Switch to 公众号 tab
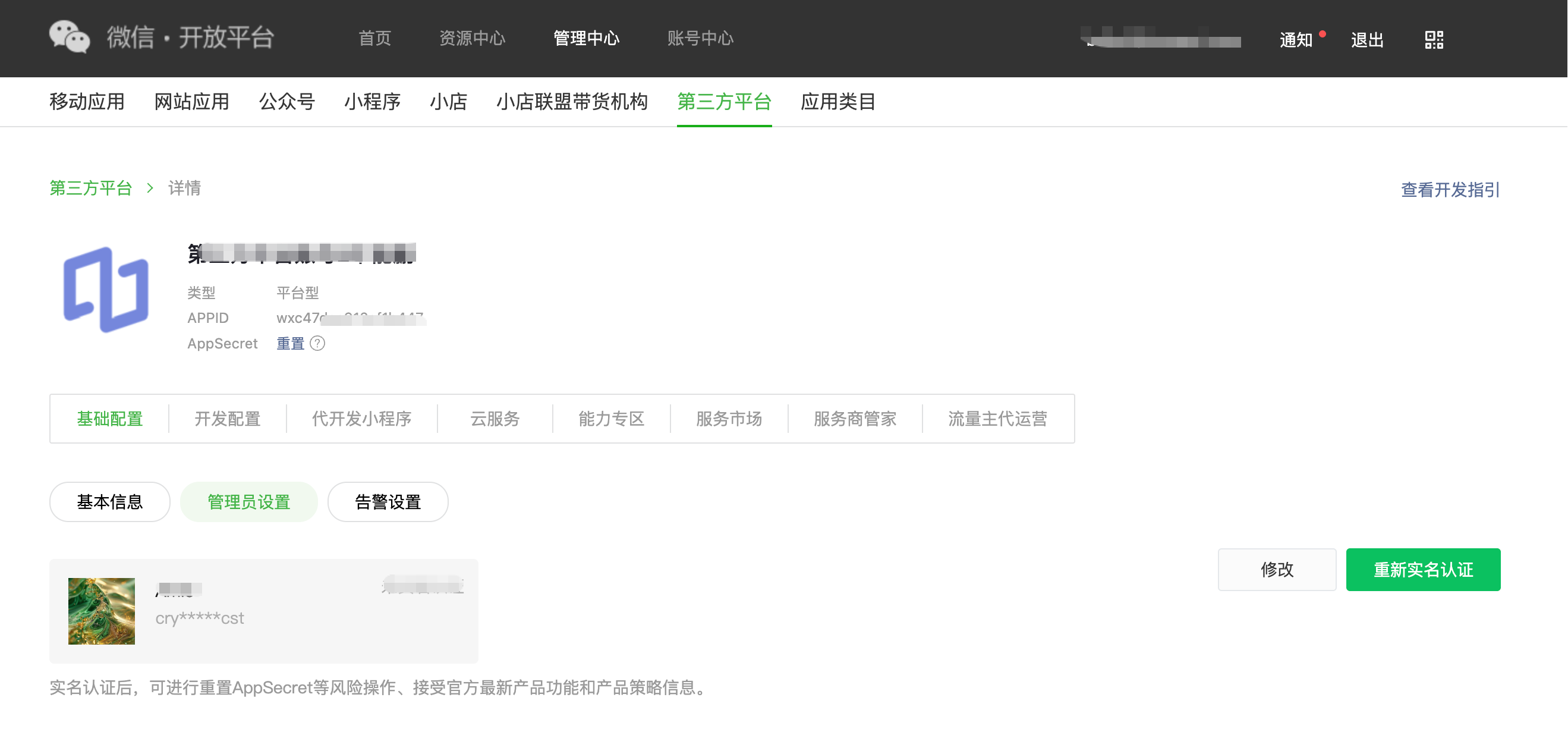1568x735 pixels. (286, 101)
